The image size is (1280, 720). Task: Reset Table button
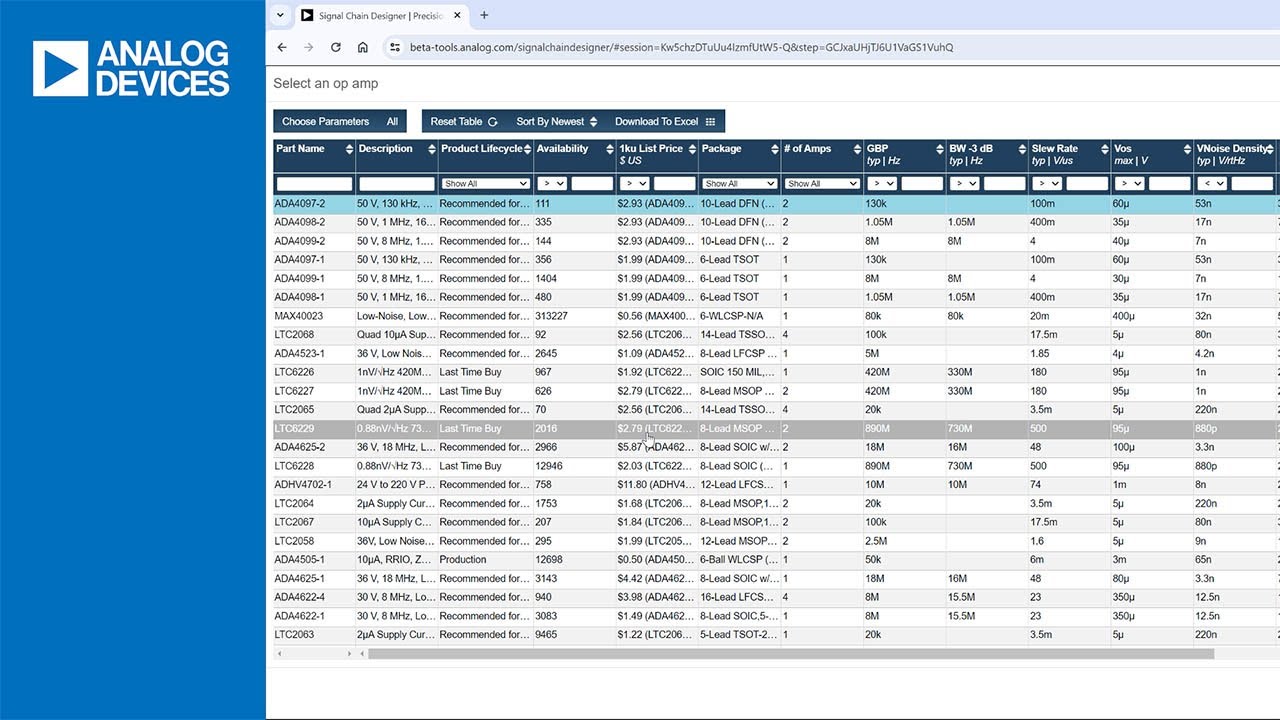pos(464,121)
